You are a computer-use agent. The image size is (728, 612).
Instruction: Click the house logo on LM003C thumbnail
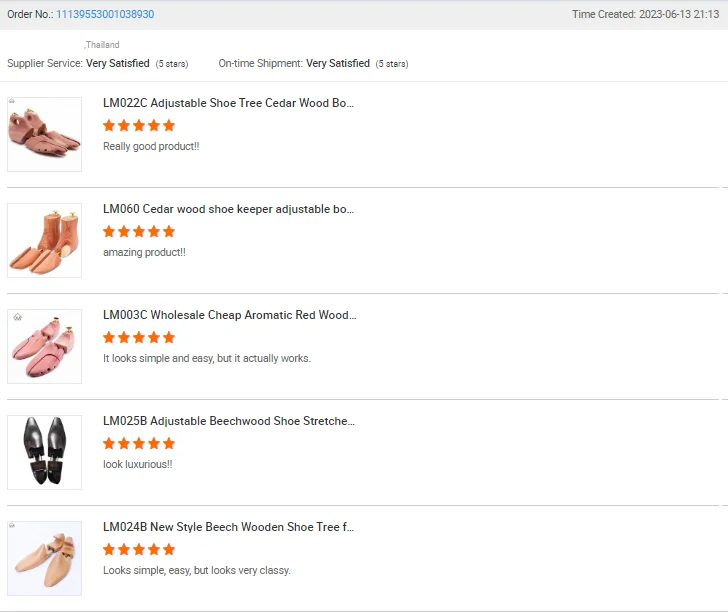click(17, 317)
